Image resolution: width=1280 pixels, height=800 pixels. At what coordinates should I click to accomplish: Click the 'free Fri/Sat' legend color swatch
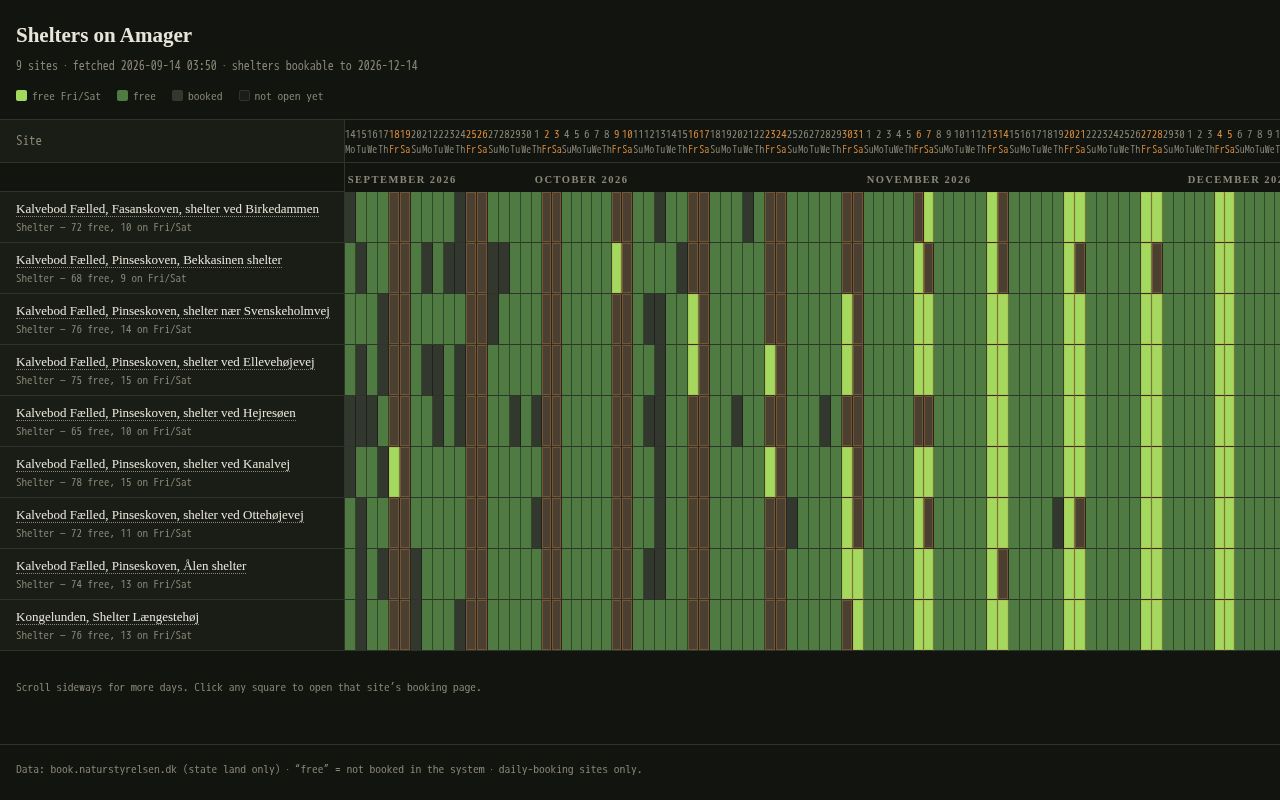pyautogui.click(x=21, y=96)
